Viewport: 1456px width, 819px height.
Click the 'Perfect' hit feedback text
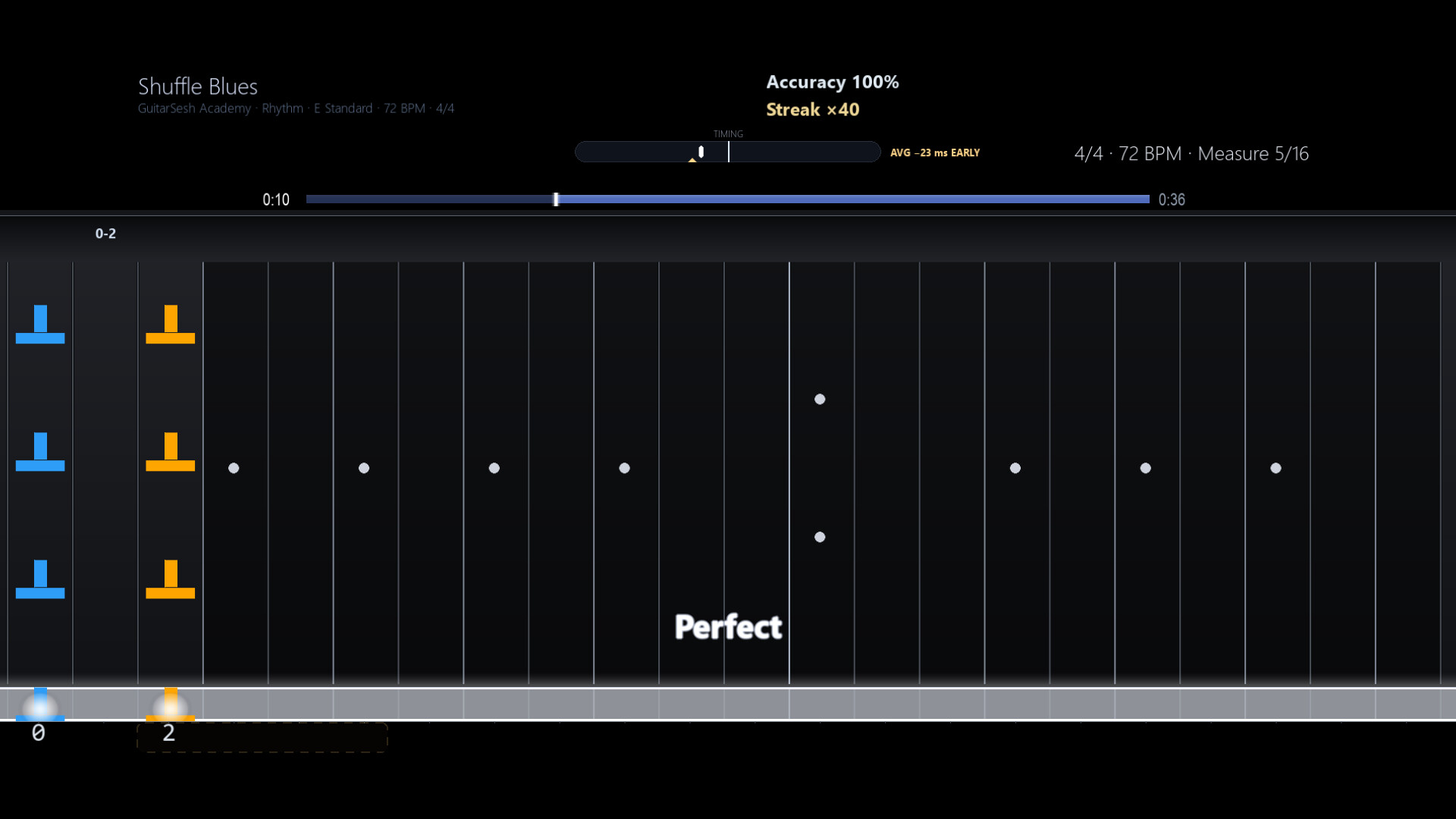pyautogui.click(x=728, y=627)
